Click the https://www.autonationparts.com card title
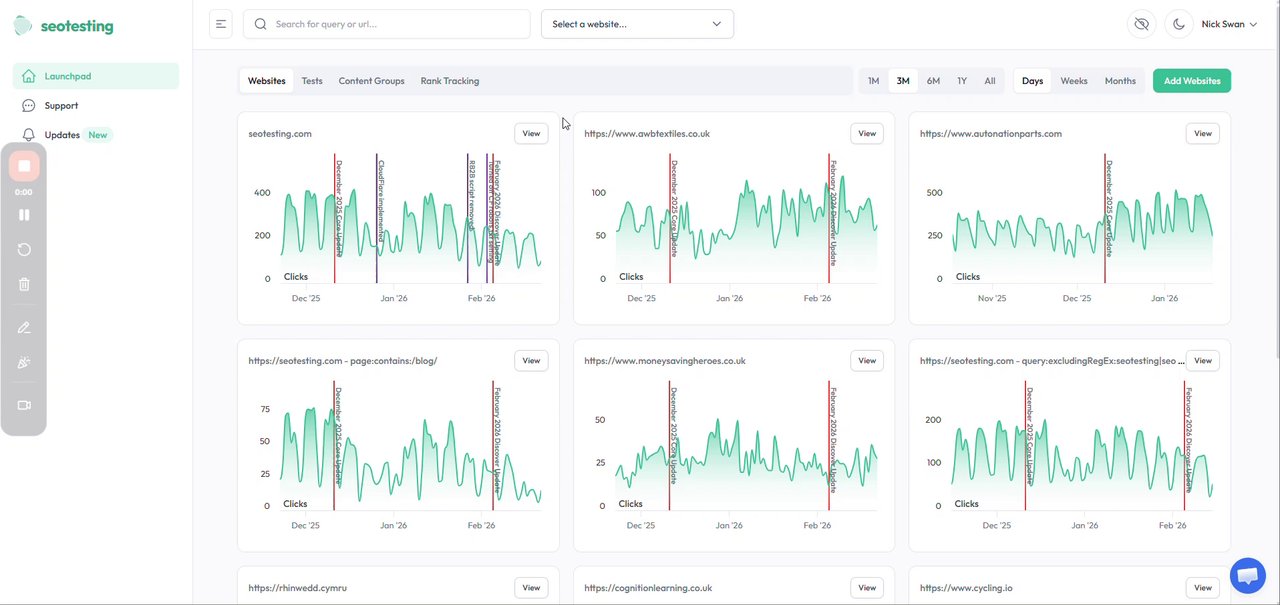The image size is (1280, 605). pos(991,133)
